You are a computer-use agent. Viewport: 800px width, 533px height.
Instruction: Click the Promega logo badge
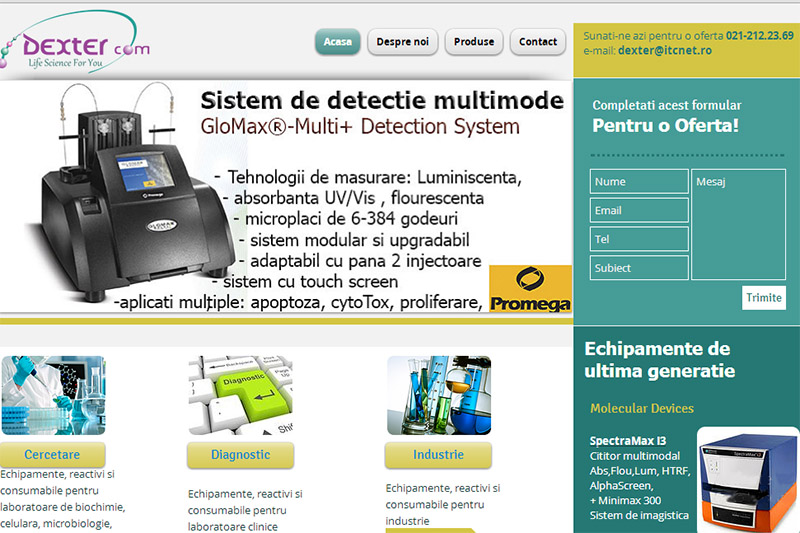pos(530,290)
